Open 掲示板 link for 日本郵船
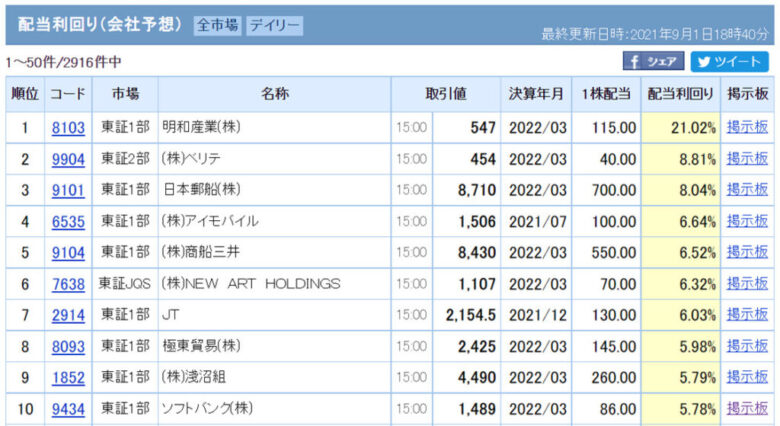 pos(747,190)
